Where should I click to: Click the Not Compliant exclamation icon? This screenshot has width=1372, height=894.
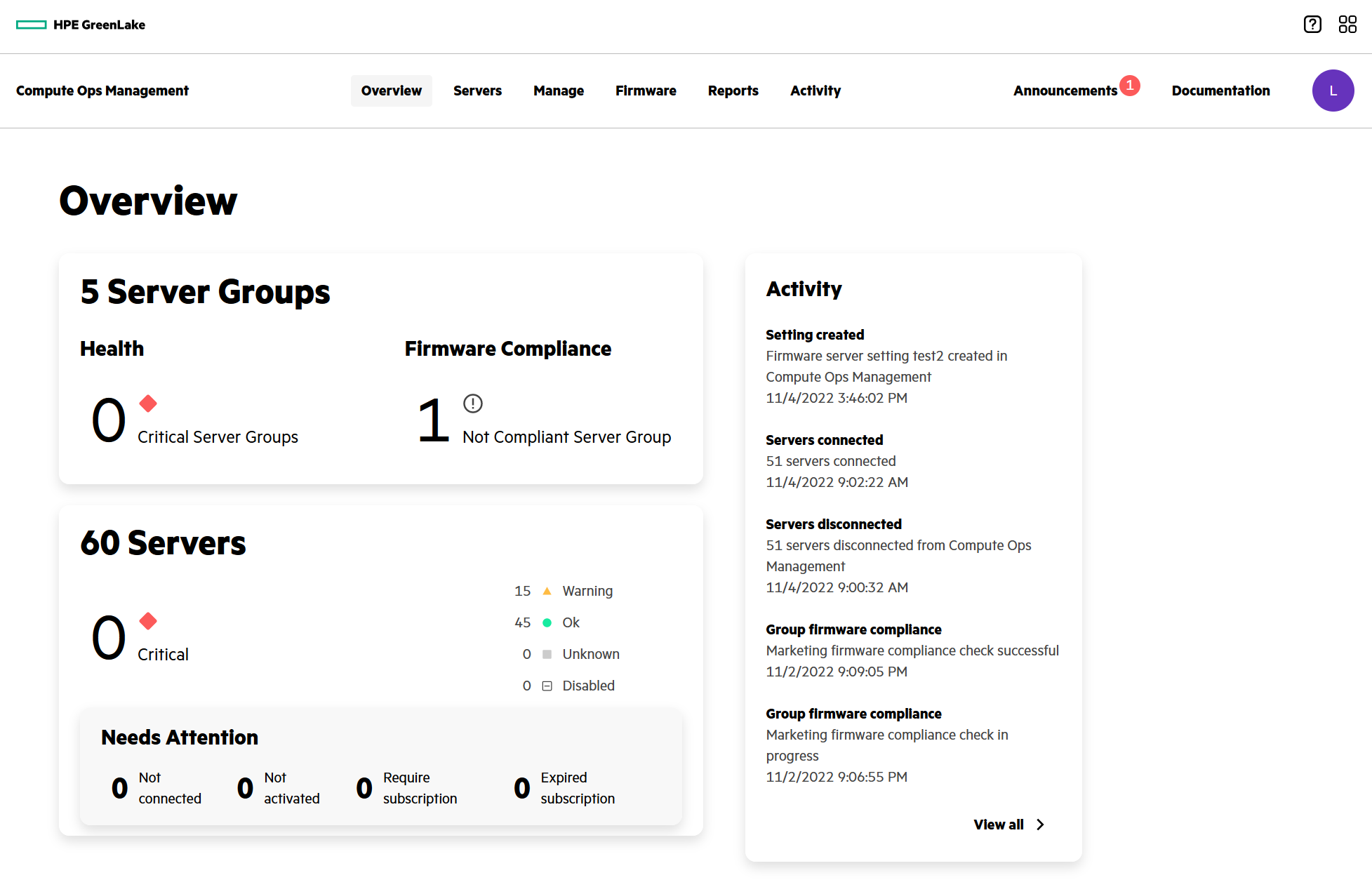pyautogui.click(x=473, y=403)
